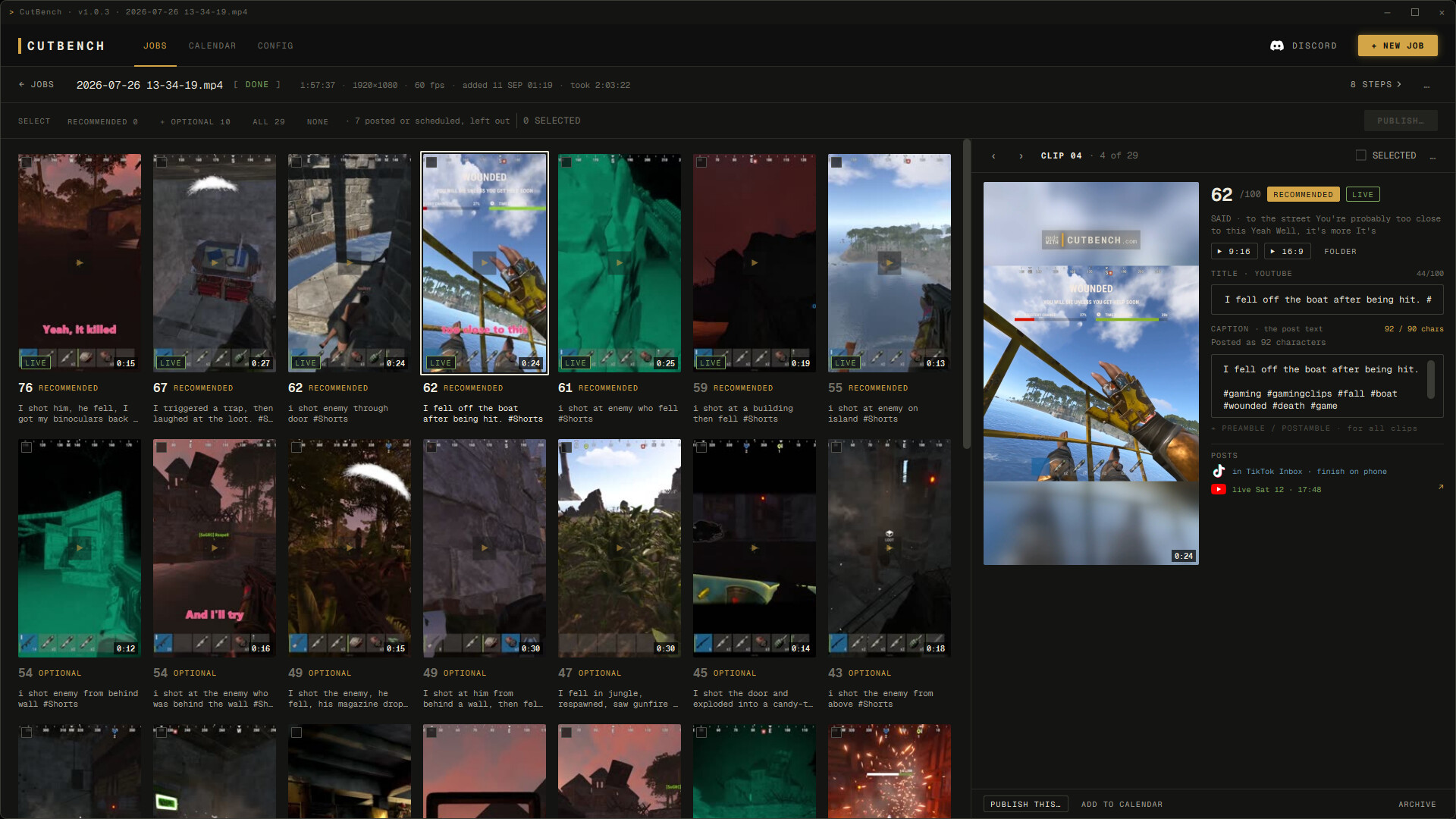Click the clip grid vertical scrollbar

(x=966, y=294)
